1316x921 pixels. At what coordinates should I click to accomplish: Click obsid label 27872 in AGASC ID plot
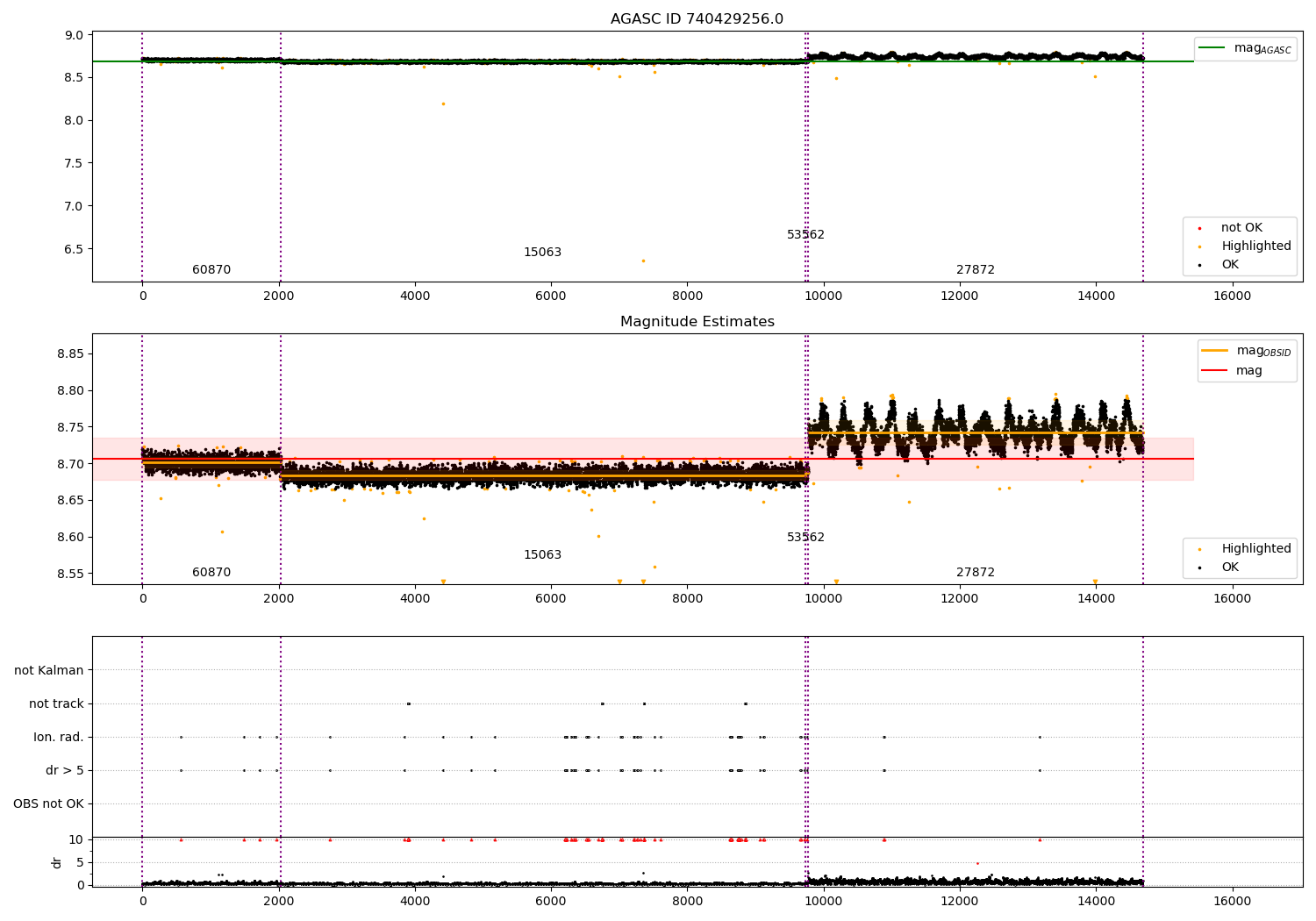click(976, 270)
